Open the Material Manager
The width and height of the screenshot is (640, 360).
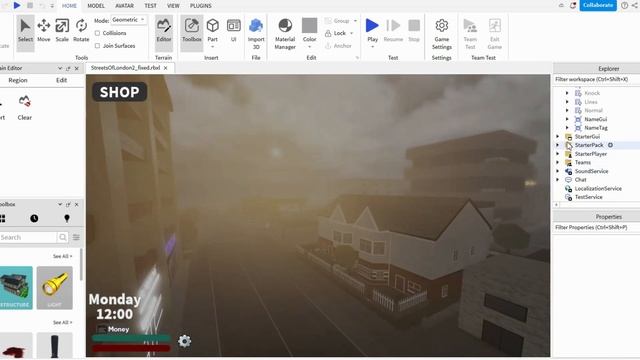[285, 33]
